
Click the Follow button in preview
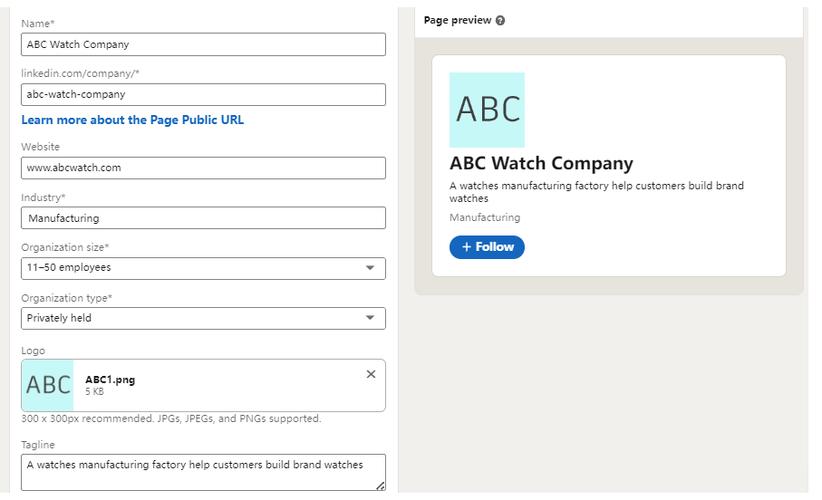487,247
